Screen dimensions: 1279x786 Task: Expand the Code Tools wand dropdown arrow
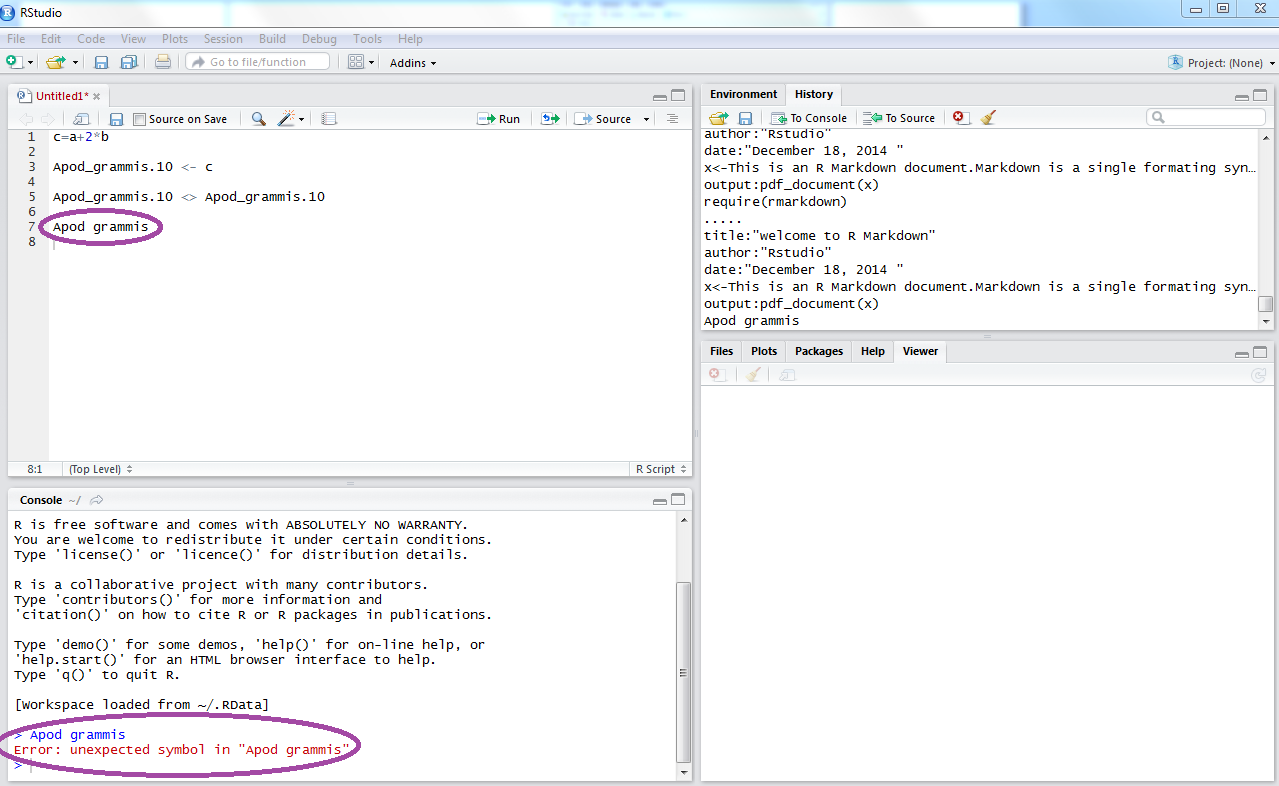coord(302,120)
